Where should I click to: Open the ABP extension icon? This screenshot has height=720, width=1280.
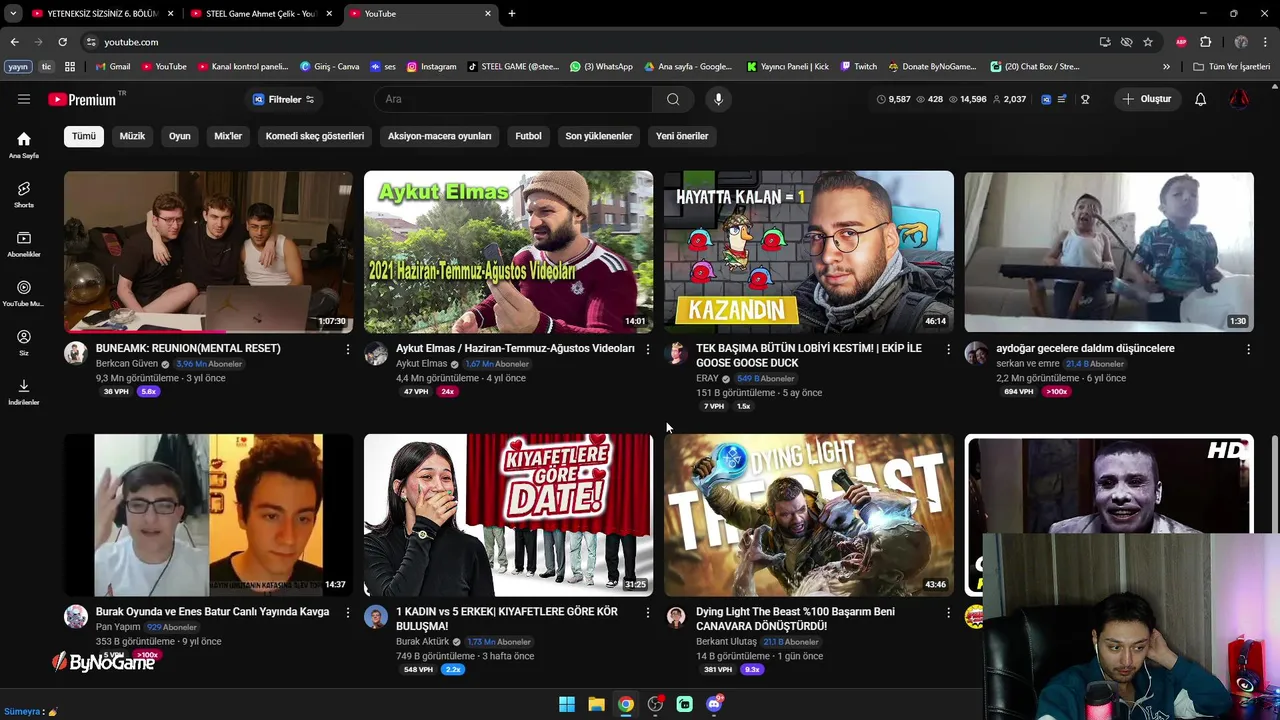(1182, 42)
